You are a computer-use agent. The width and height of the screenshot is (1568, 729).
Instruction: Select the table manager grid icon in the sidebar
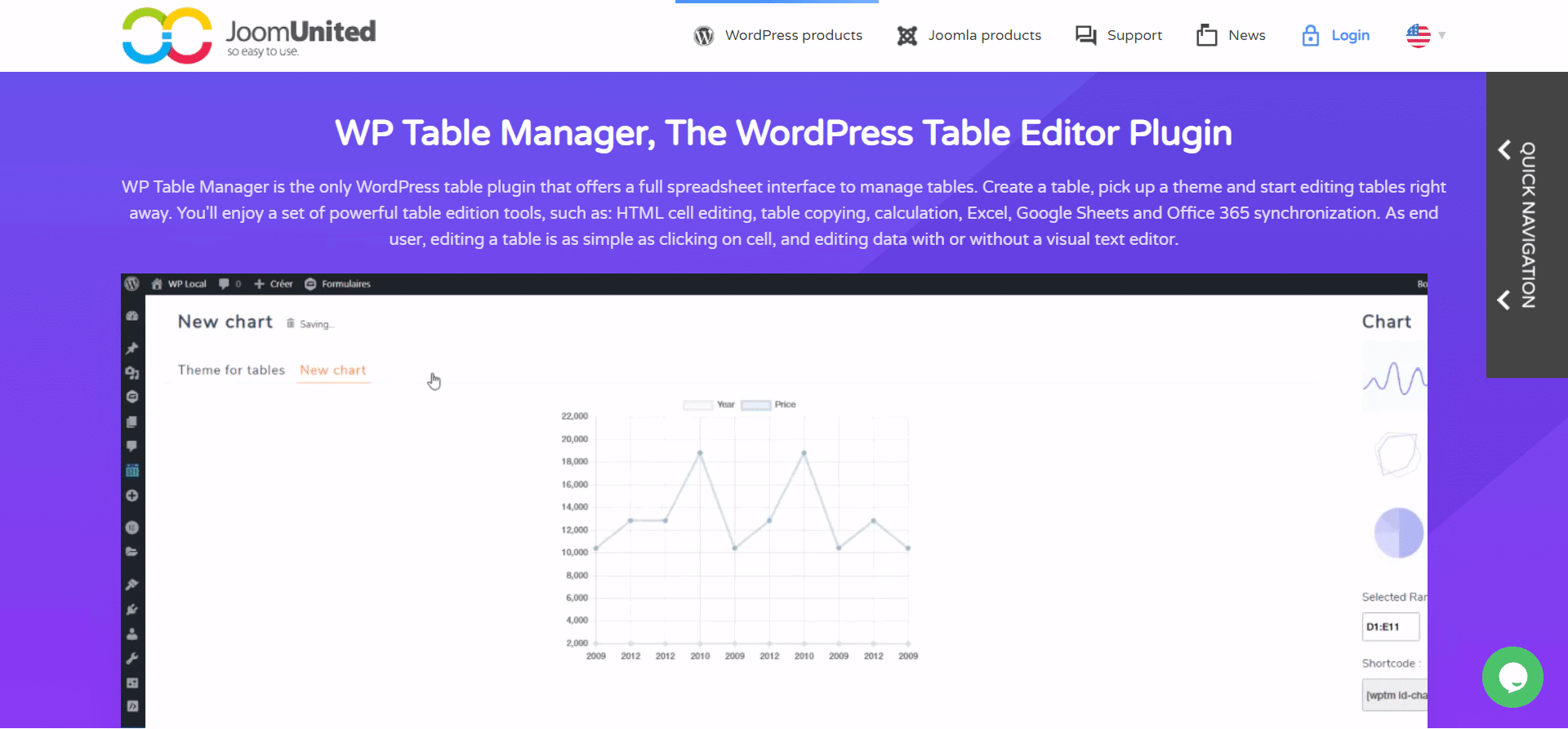click(x=132, y=471)
